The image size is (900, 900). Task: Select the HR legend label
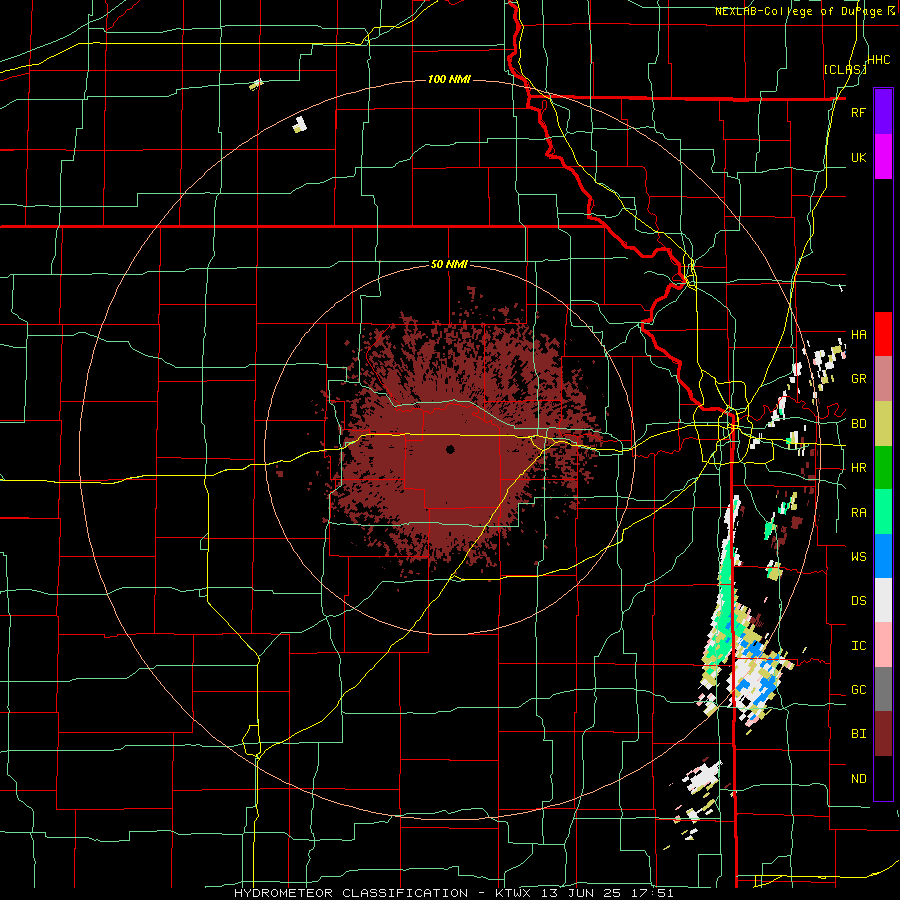coord(858,468)
